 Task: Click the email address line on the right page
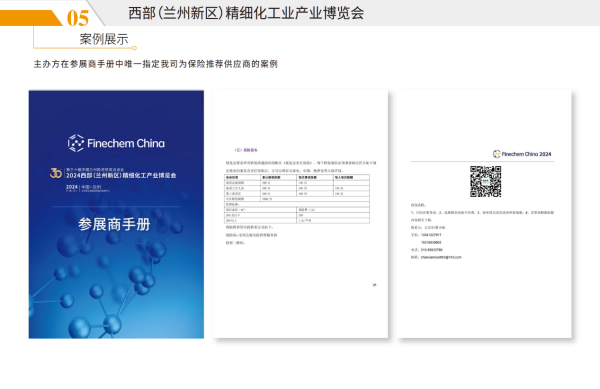point(436,257)
